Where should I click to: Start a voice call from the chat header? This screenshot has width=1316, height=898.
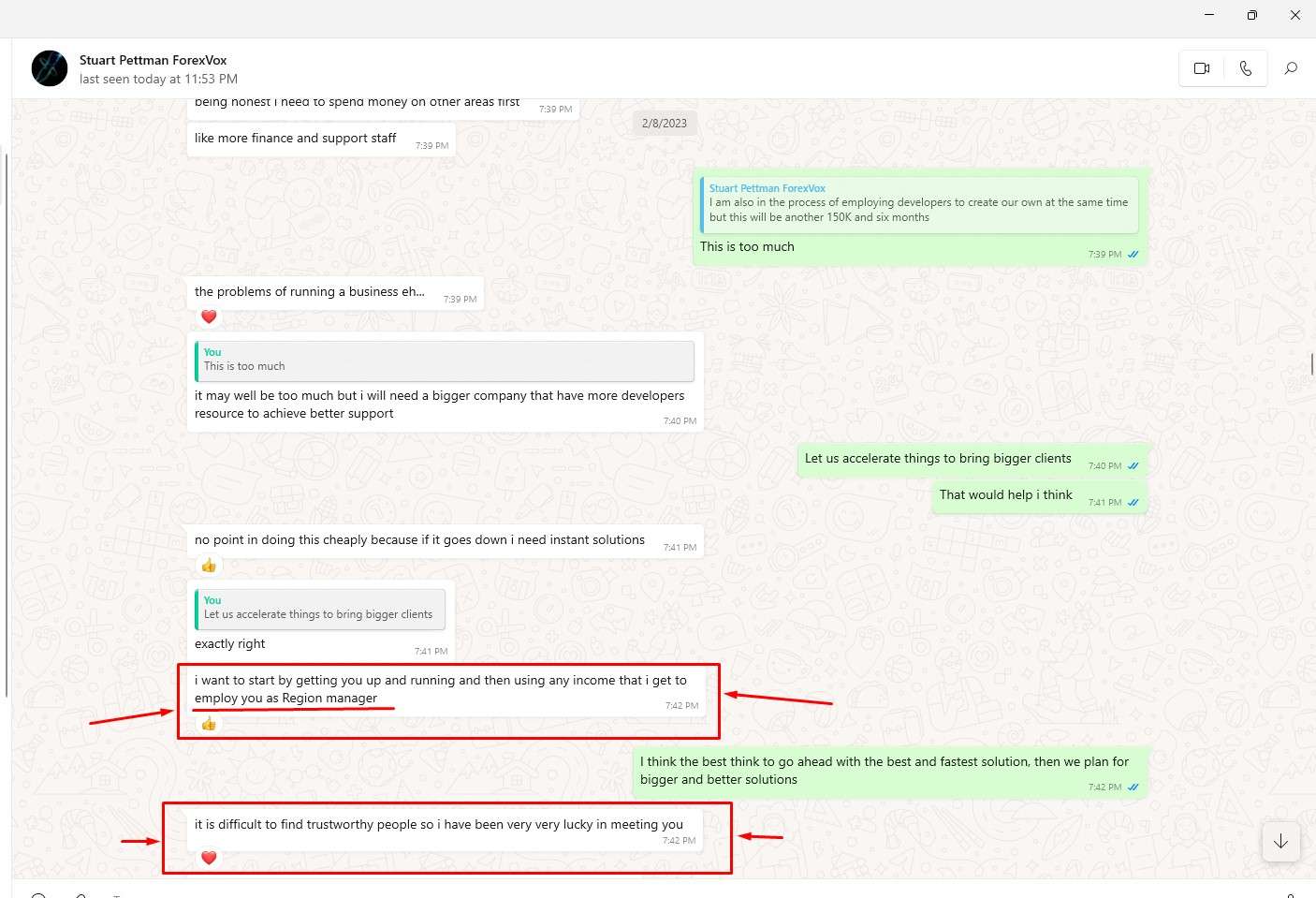[1245, 68]
